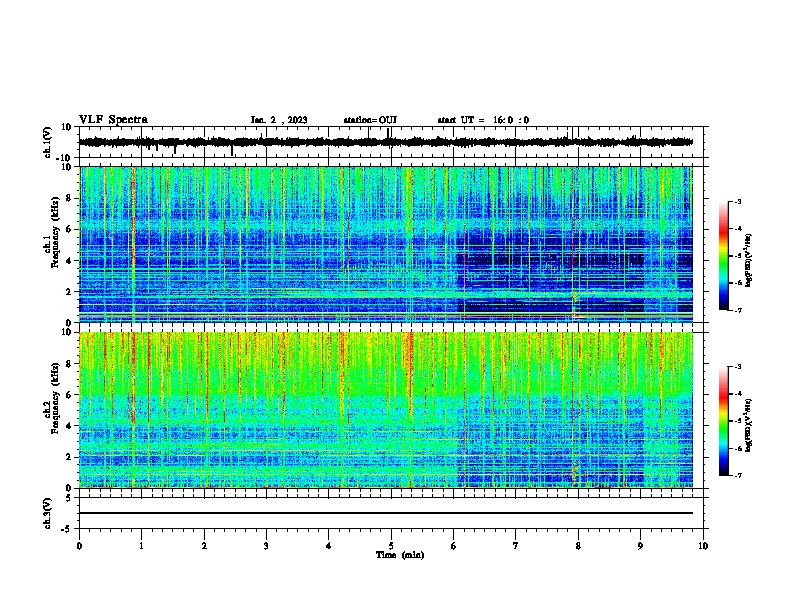The height and width of the screenshot is (612, 792).
Task: Click the flat ch.3 voltage trace line
Action: (x=385, y=513)
